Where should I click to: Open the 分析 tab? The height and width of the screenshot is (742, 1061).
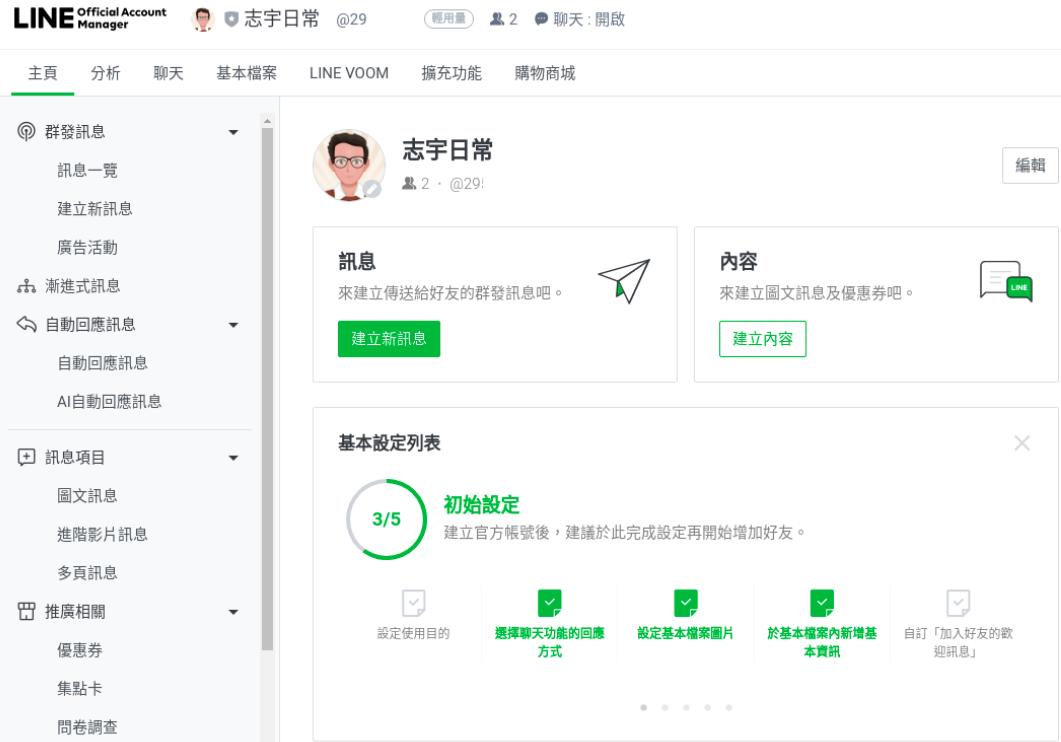pos(106,73)
